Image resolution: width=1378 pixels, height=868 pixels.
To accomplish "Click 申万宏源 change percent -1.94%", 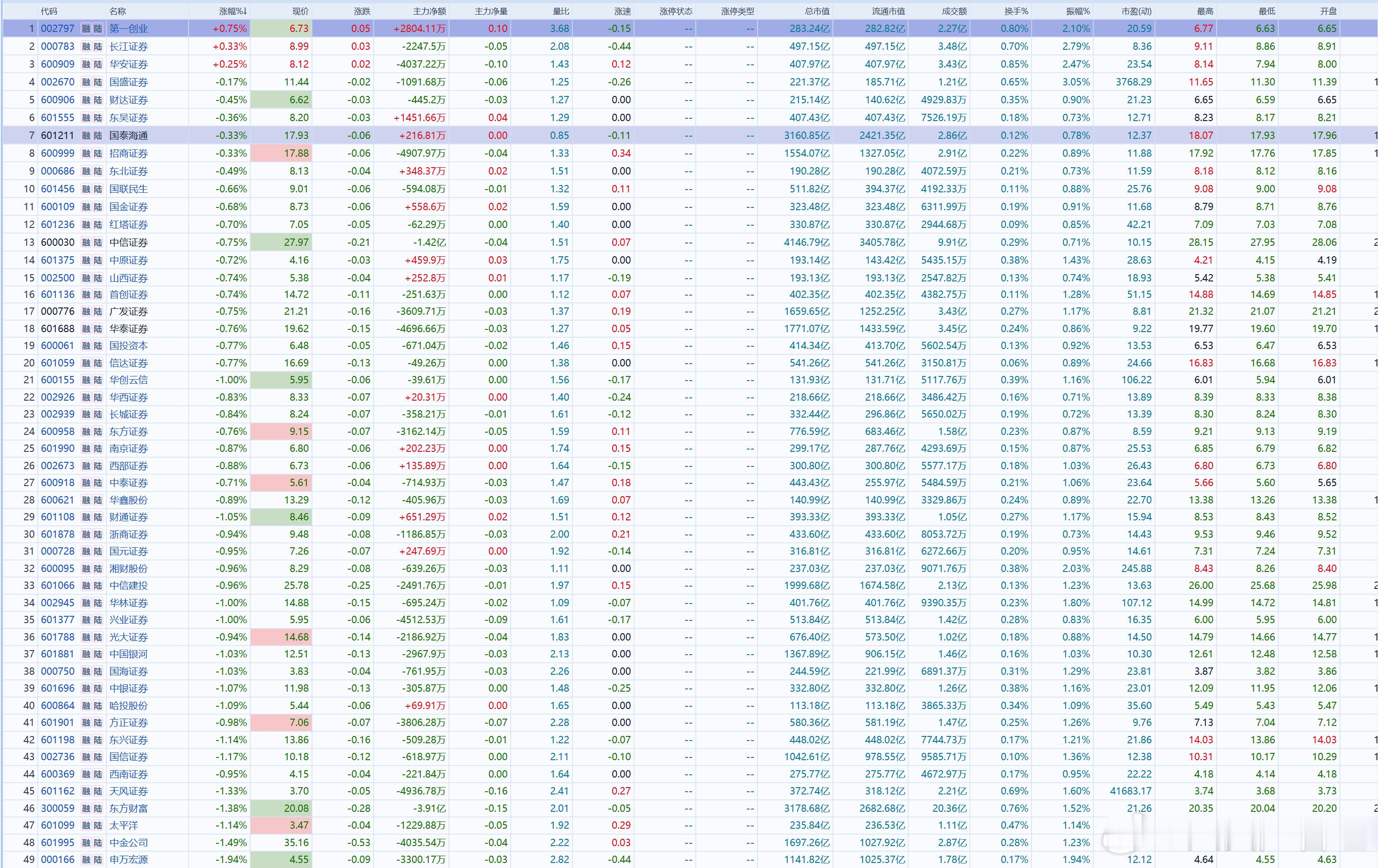I will [x=231, y=860].
